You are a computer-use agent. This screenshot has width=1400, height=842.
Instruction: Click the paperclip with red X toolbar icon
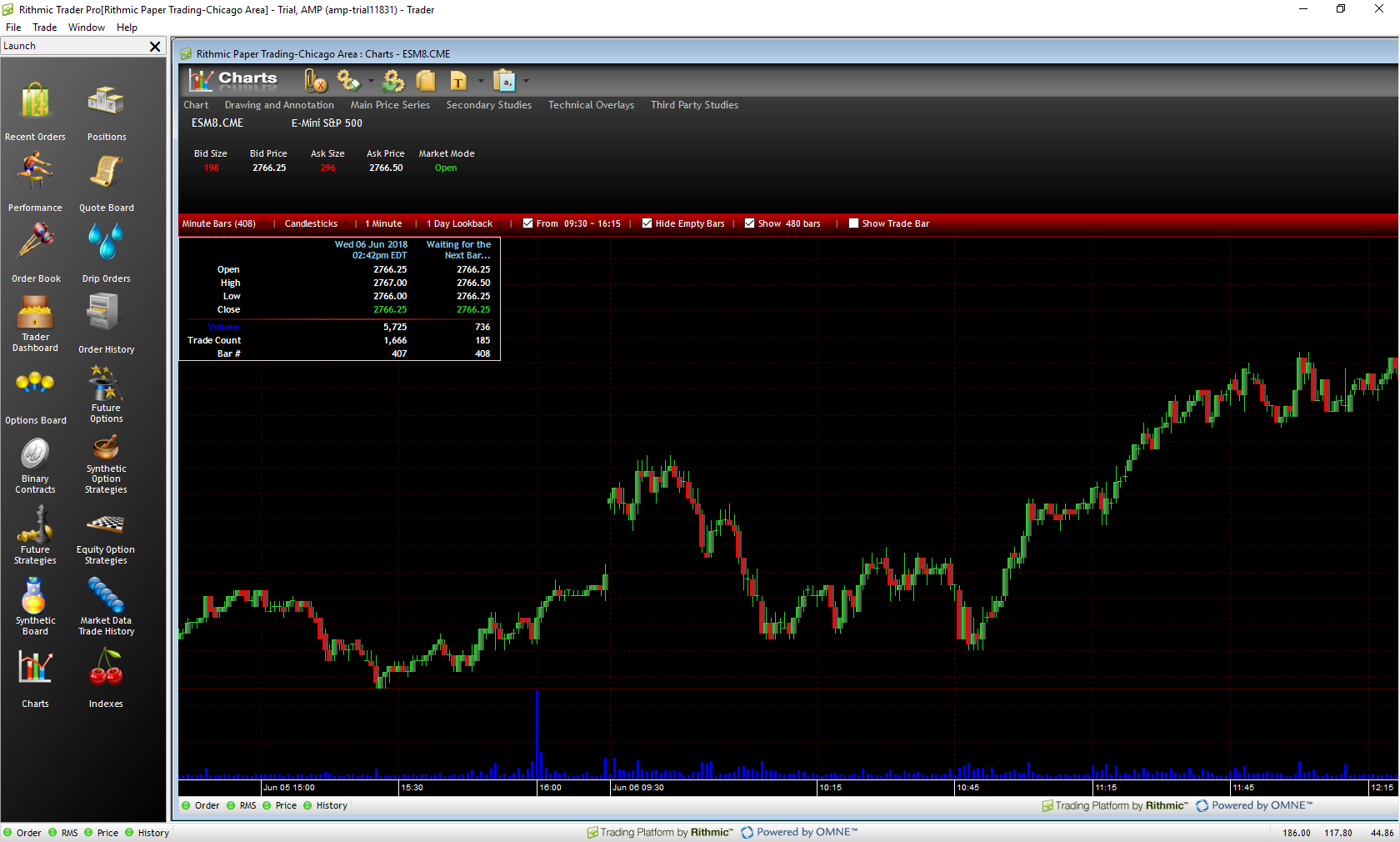[x=316, y=81]
